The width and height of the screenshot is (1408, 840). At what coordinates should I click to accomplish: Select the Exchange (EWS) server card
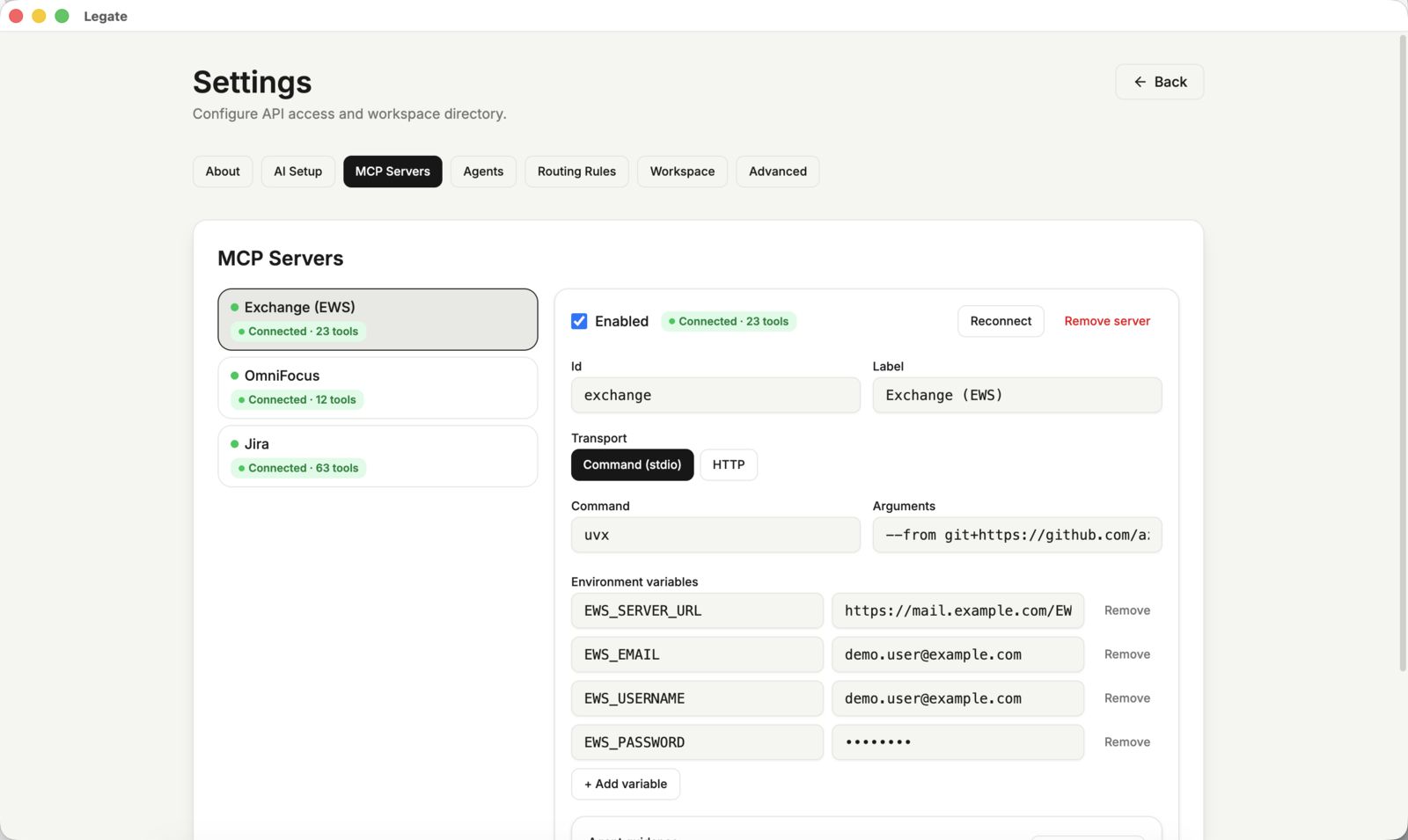[x=378, y=319]
